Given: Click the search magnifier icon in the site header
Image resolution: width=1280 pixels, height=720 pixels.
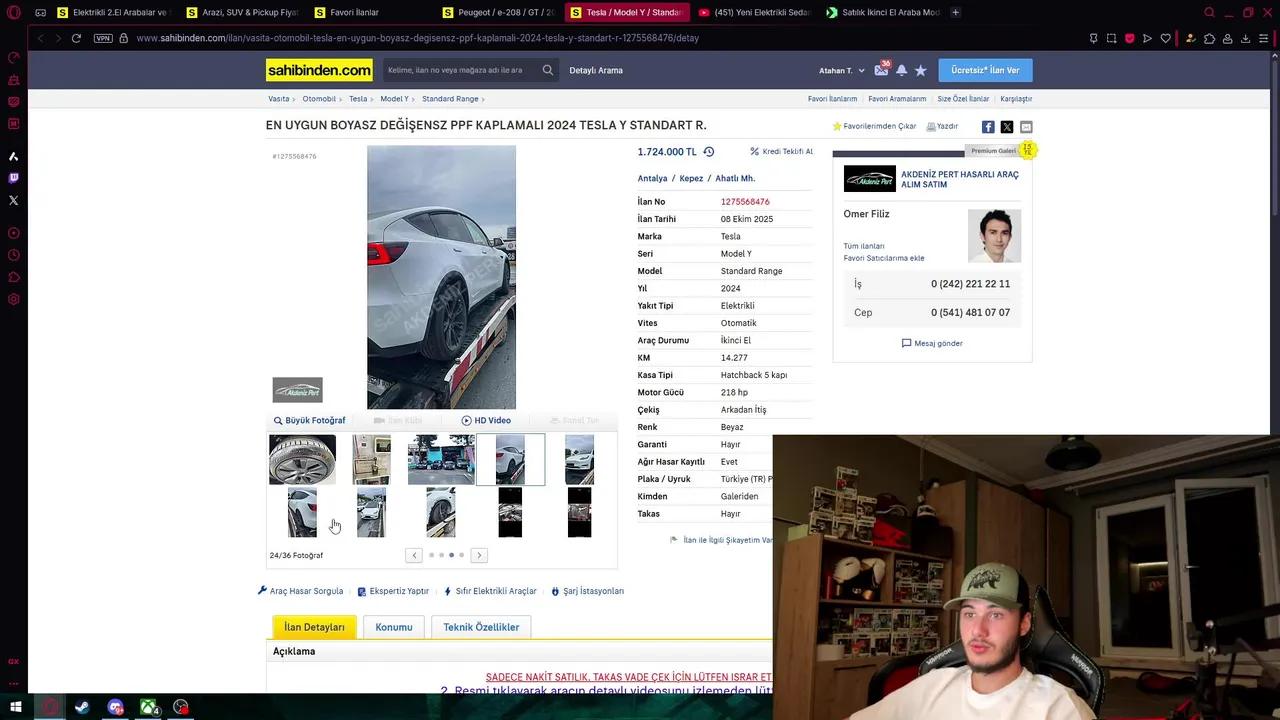Looking at the screenshot, I should point(548,70).
